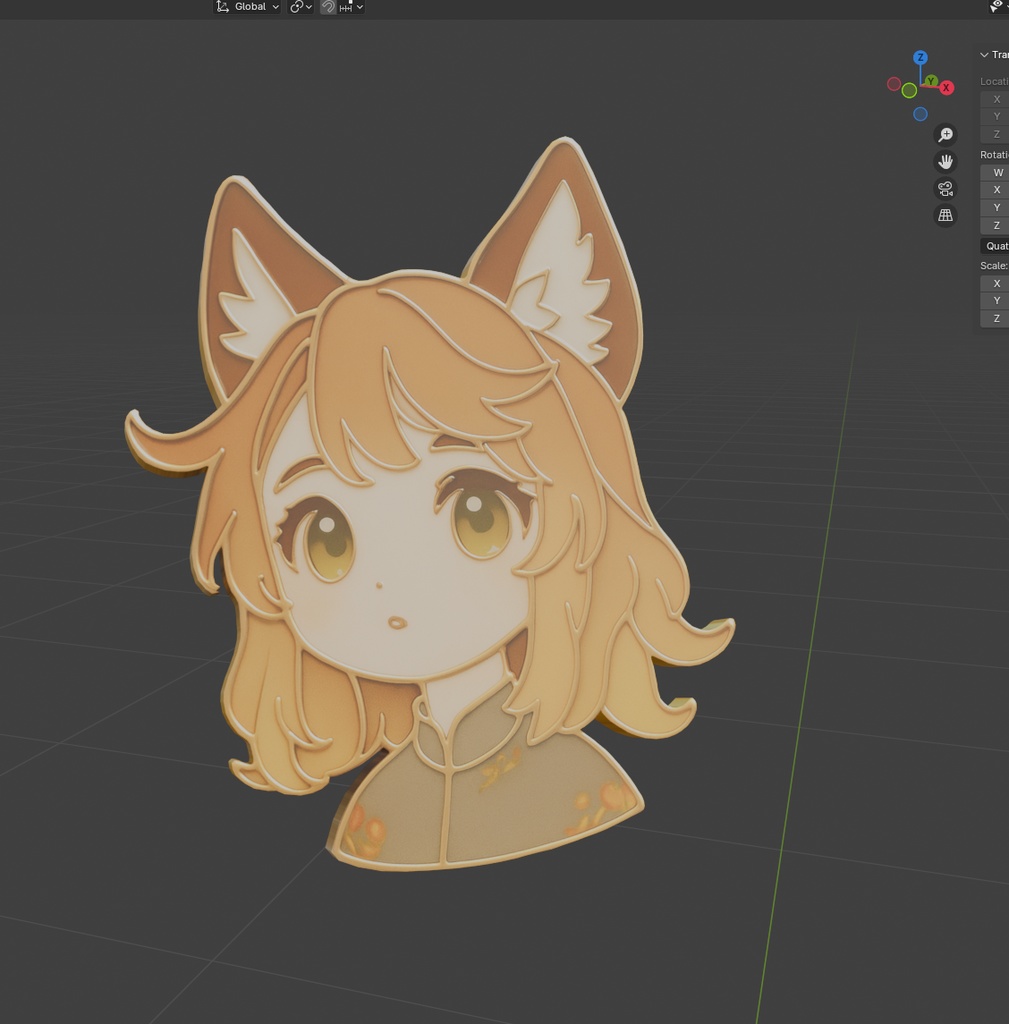Click the pan view hand icon
The height and width of the screenshot is (1024, 1009).
pyautogui.click(x=946, y=161)
